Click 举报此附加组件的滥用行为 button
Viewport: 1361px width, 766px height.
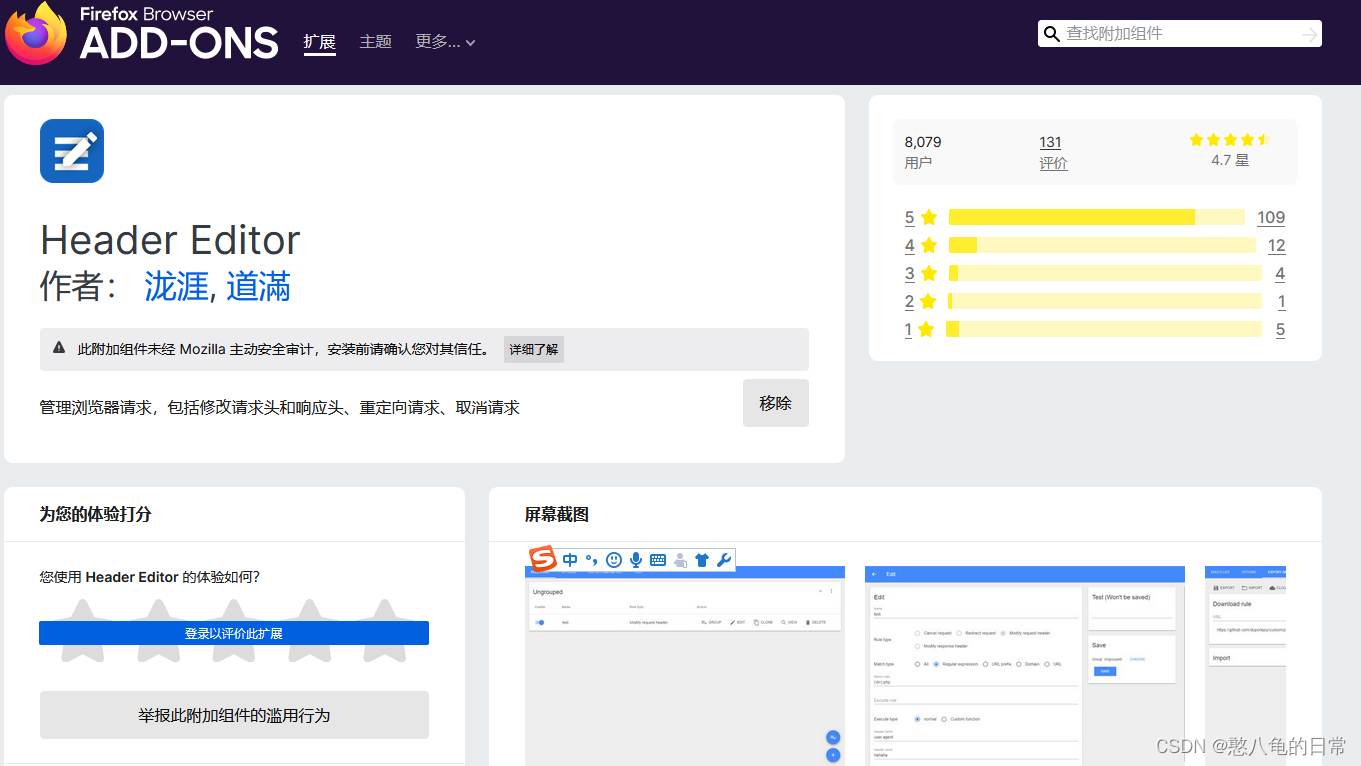234,715
